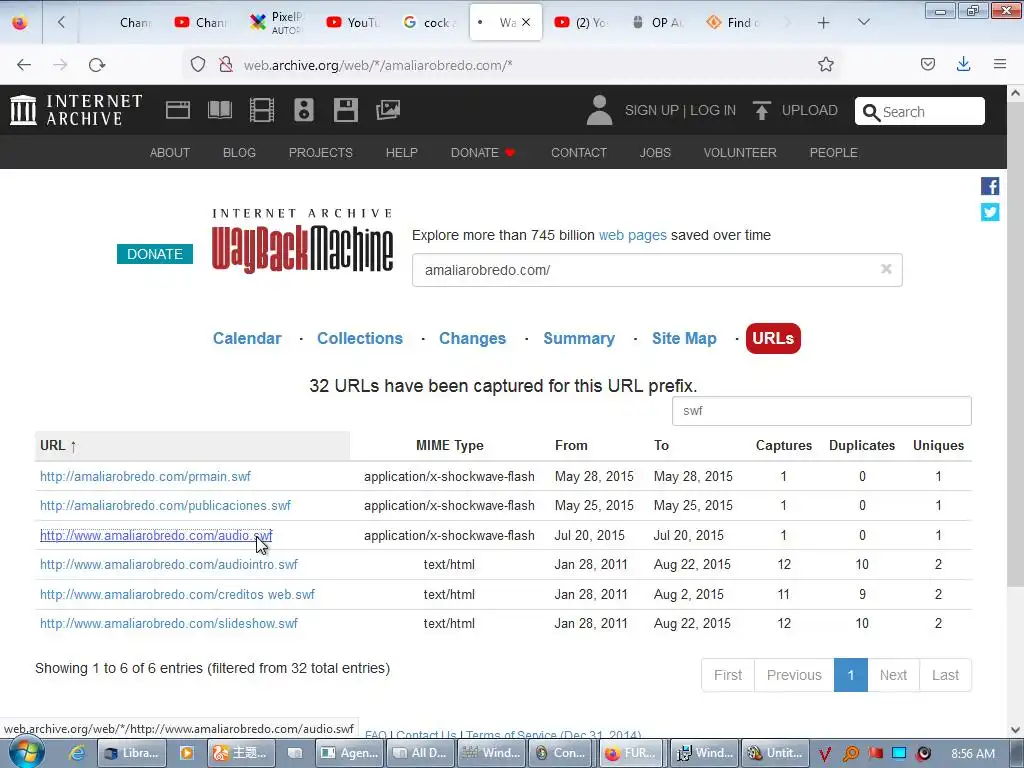Screen dimensions: 1024x768
Task: Clear the Wayback search field with X
Action: click(x=886, y=269)
